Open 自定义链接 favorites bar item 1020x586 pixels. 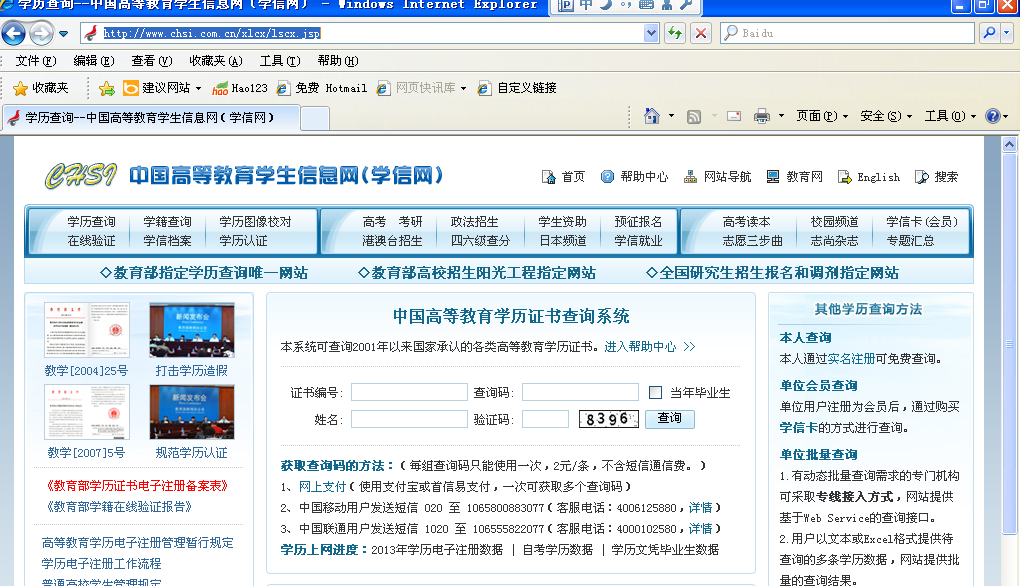point(517,88)
